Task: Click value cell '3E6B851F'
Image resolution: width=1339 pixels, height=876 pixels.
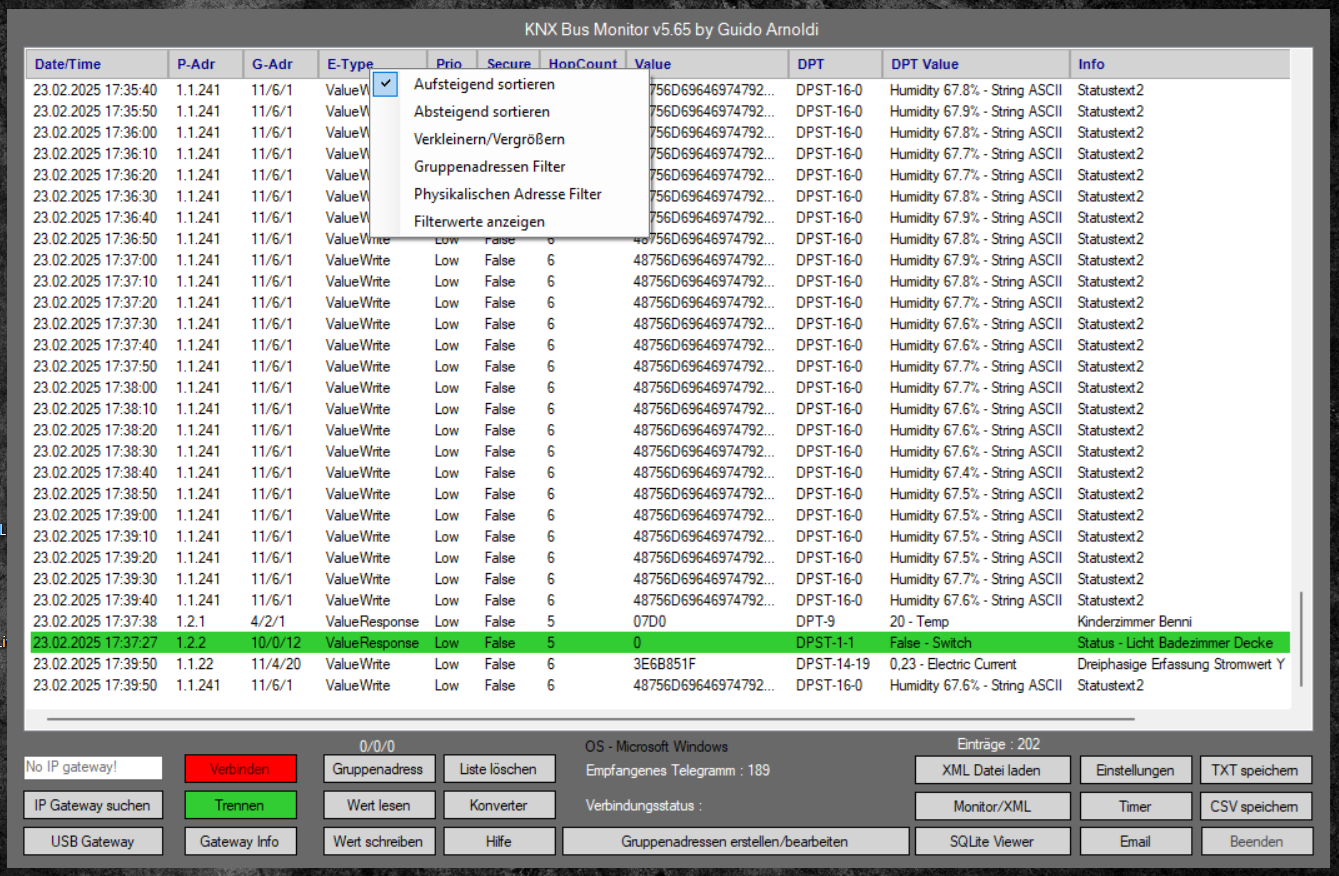Action: click(664, 664)
